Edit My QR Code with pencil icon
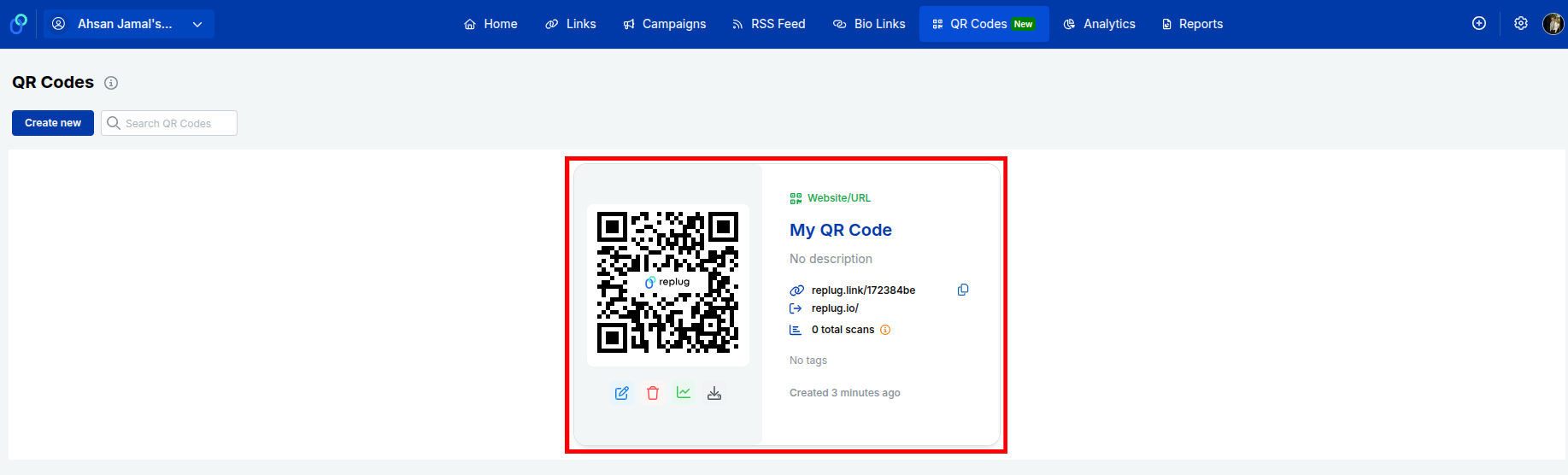This screenshot has width=1568, height=475. (622, 393)
